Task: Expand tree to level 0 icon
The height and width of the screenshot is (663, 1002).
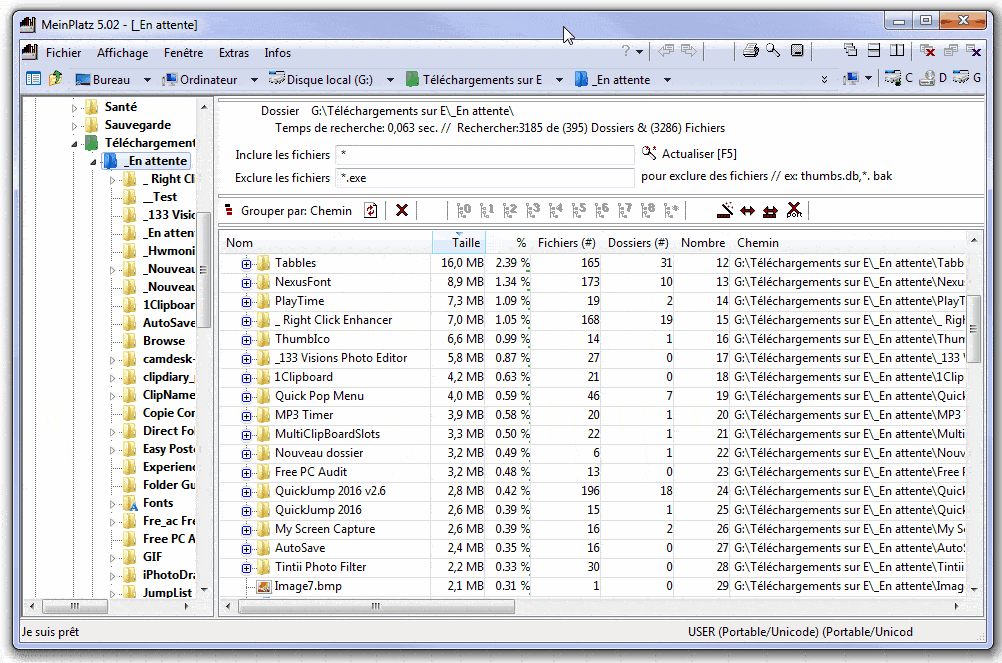Action: pos(464,210)
